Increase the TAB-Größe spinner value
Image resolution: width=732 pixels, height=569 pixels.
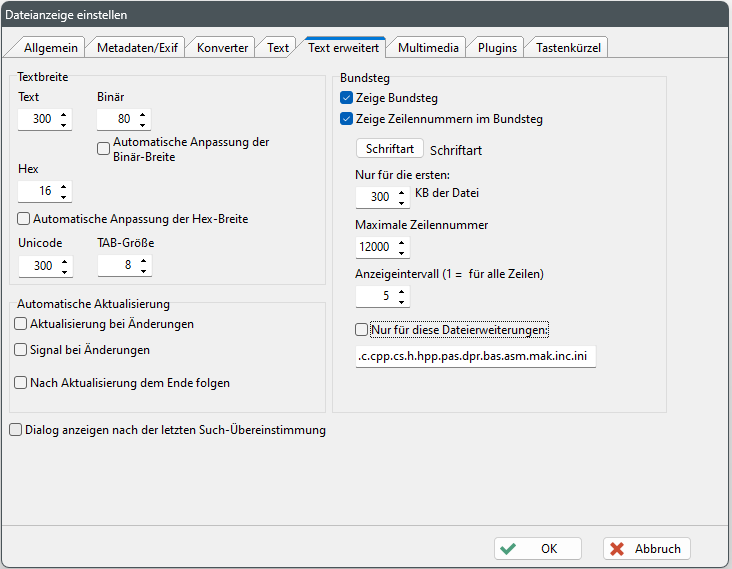143,261
